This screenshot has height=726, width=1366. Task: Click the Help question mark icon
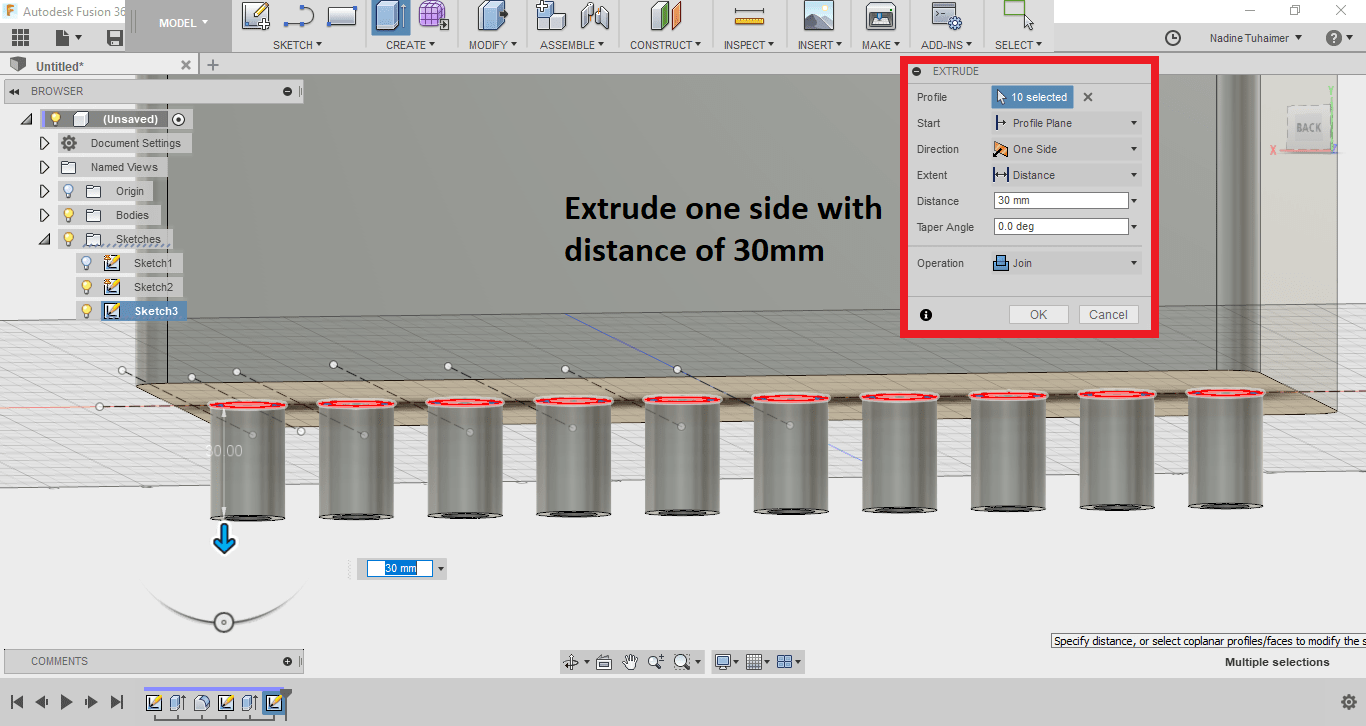click(x=1334, y=38)
